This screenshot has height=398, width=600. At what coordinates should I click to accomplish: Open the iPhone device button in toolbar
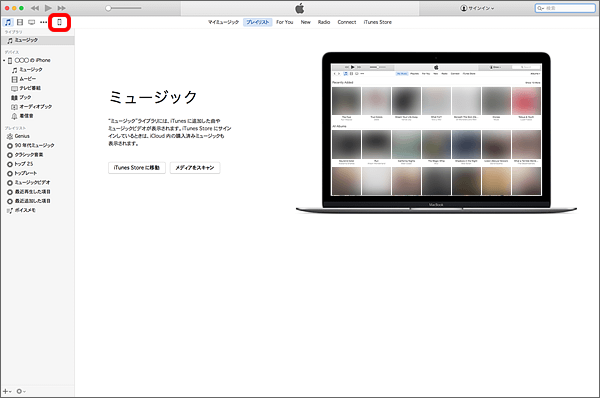click(59, 22)
